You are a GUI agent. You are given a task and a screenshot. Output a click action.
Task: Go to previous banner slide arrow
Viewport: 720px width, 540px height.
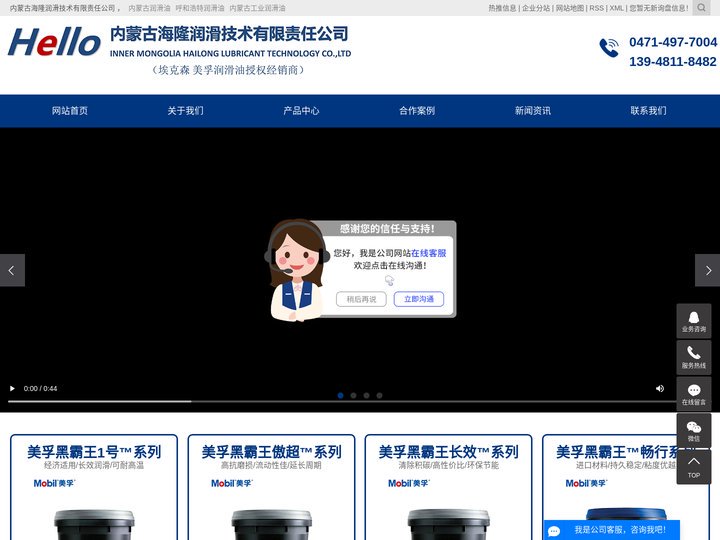[x=12, y=270]
